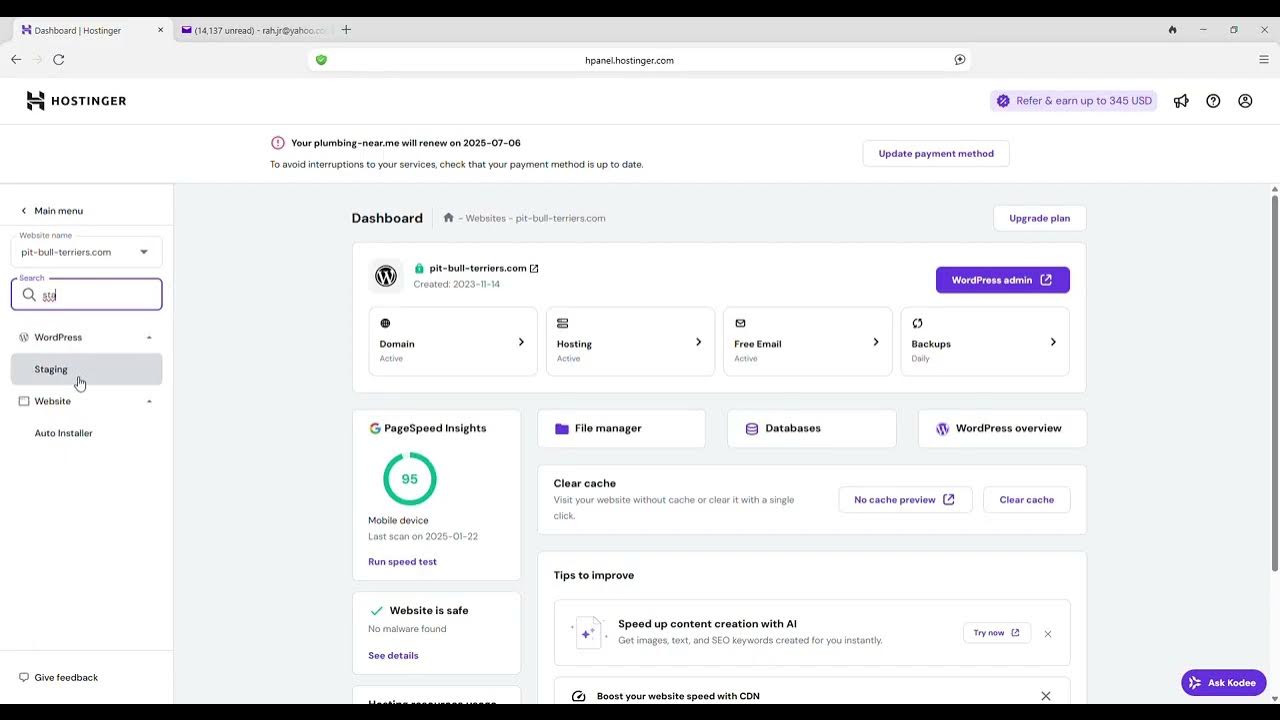
Task: Click the Clear cache button
Action: [x=1027, y=500]
